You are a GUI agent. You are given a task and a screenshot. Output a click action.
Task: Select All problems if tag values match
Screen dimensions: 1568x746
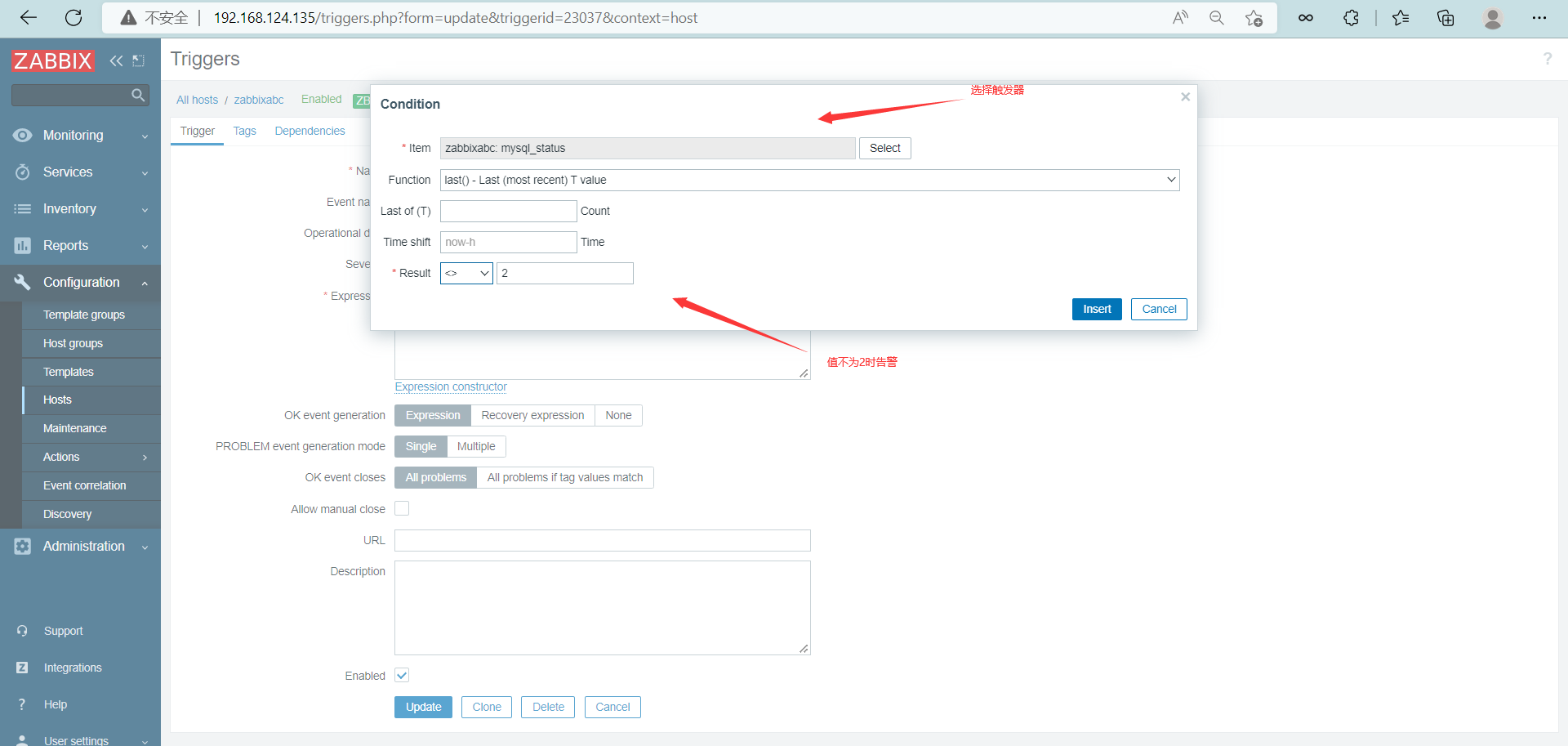tap(565, 478)
